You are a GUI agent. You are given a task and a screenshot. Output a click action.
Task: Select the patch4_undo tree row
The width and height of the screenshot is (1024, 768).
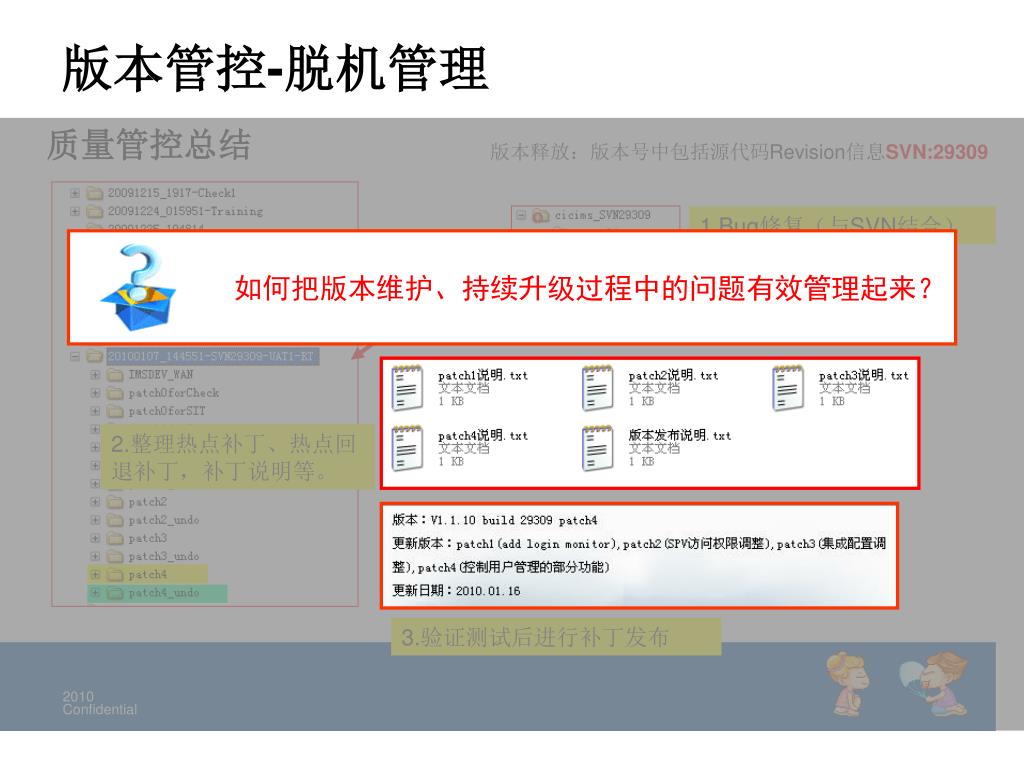point(164,593)
